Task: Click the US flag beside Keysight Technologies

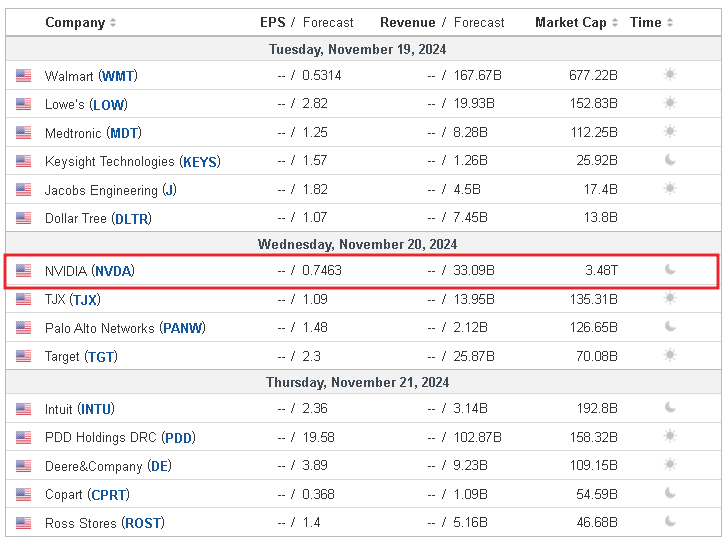Action: [x=23, y=161]
